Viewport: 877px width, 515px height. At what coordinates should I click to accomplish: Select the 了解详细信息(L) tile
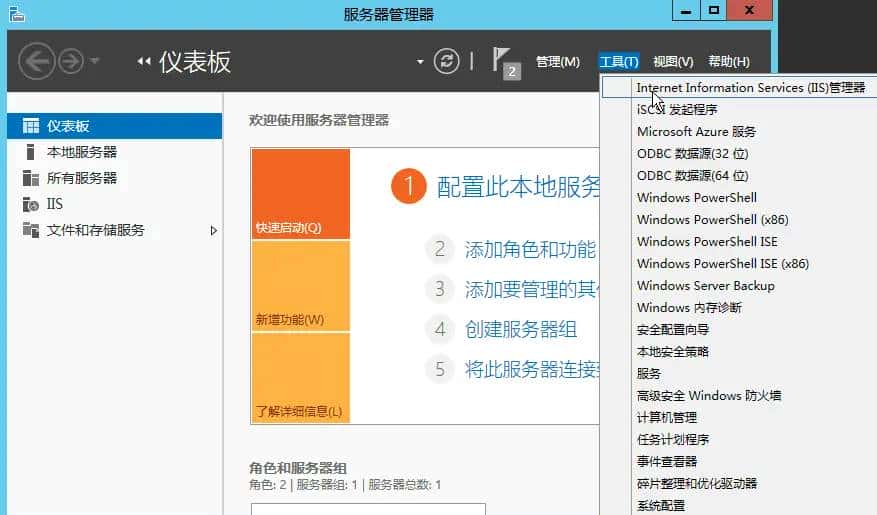tap(300, 377)
